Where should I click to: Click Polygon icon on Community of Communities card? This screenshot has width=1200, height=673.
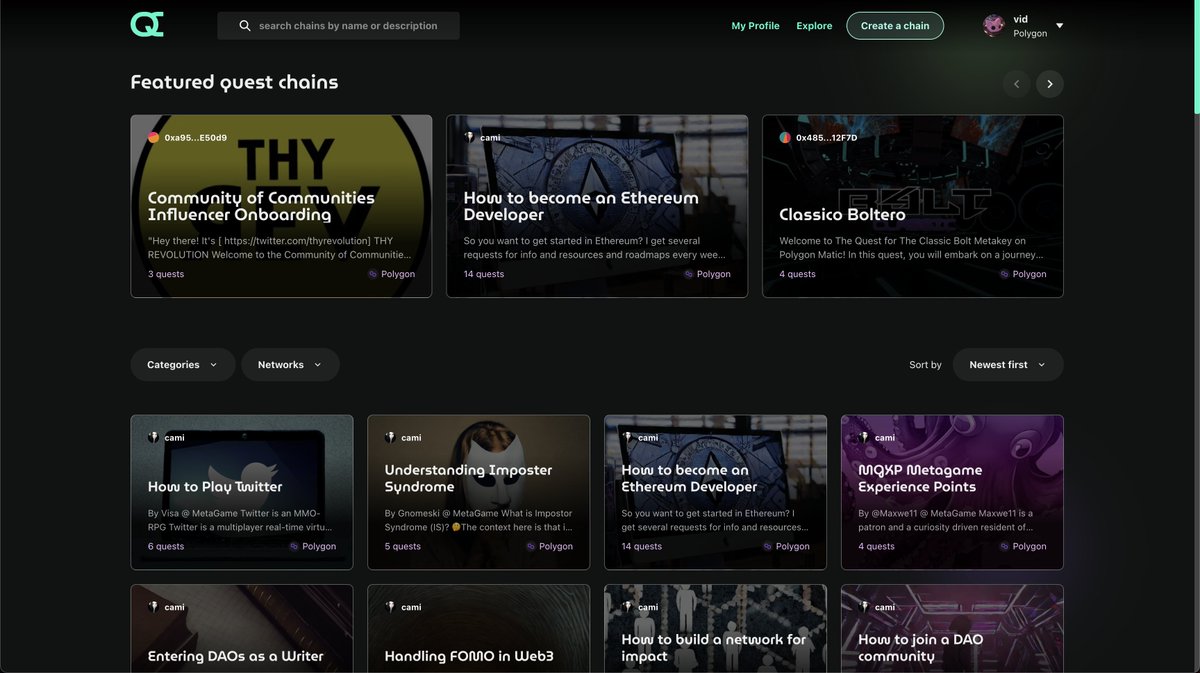click(x=373, y=274)
